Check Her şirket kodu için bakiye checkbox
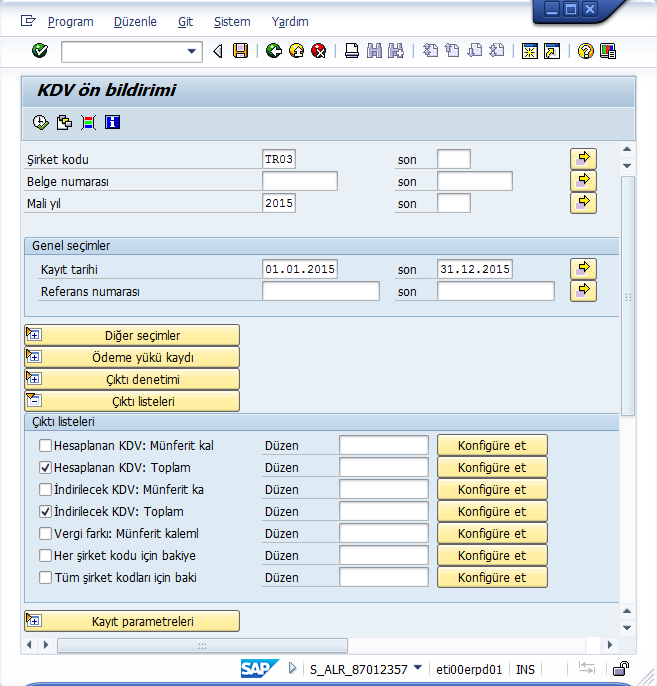The image size is (657, 686). 45,555
